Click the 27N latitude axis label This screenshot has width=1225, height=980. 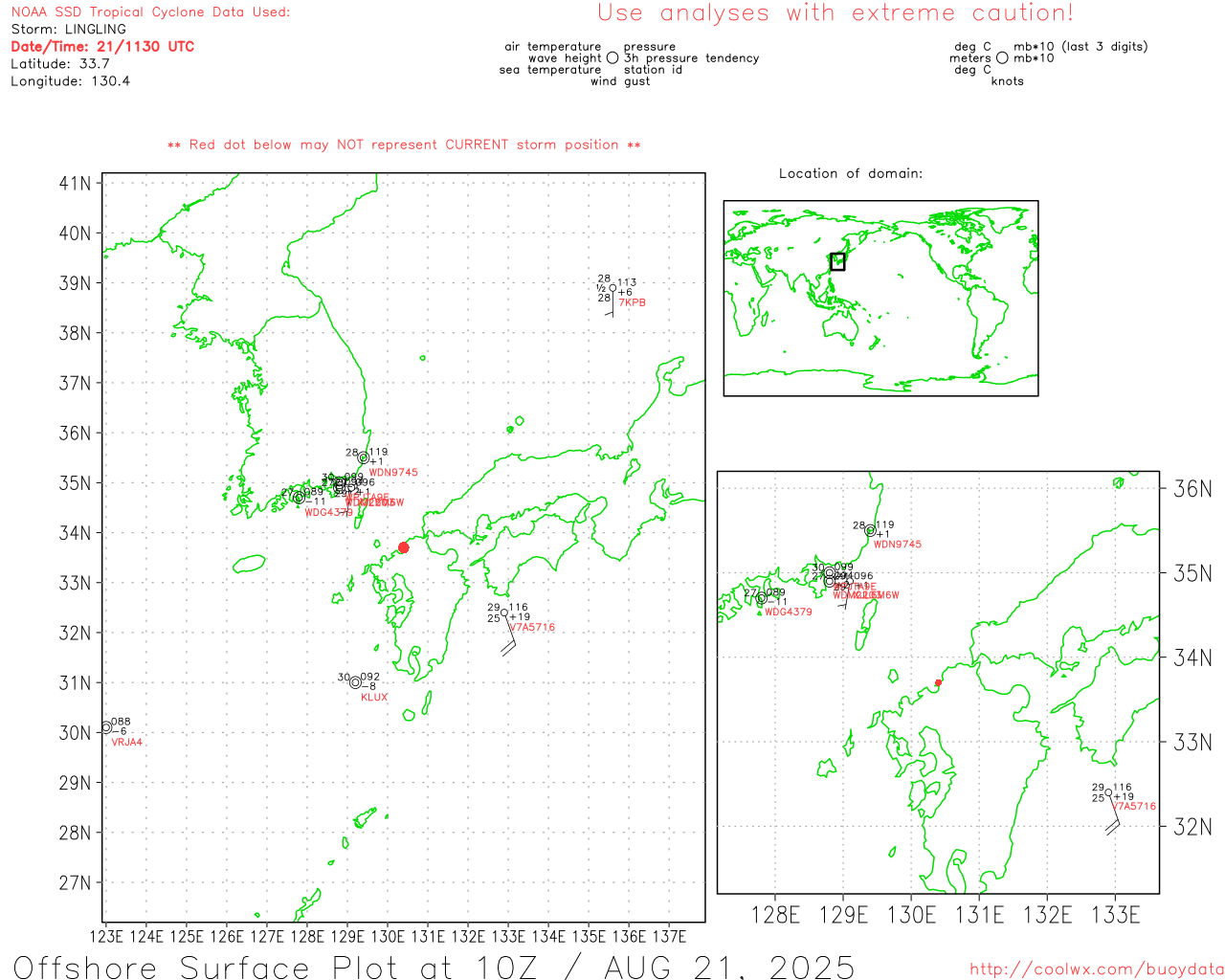[x=75, y=882]
